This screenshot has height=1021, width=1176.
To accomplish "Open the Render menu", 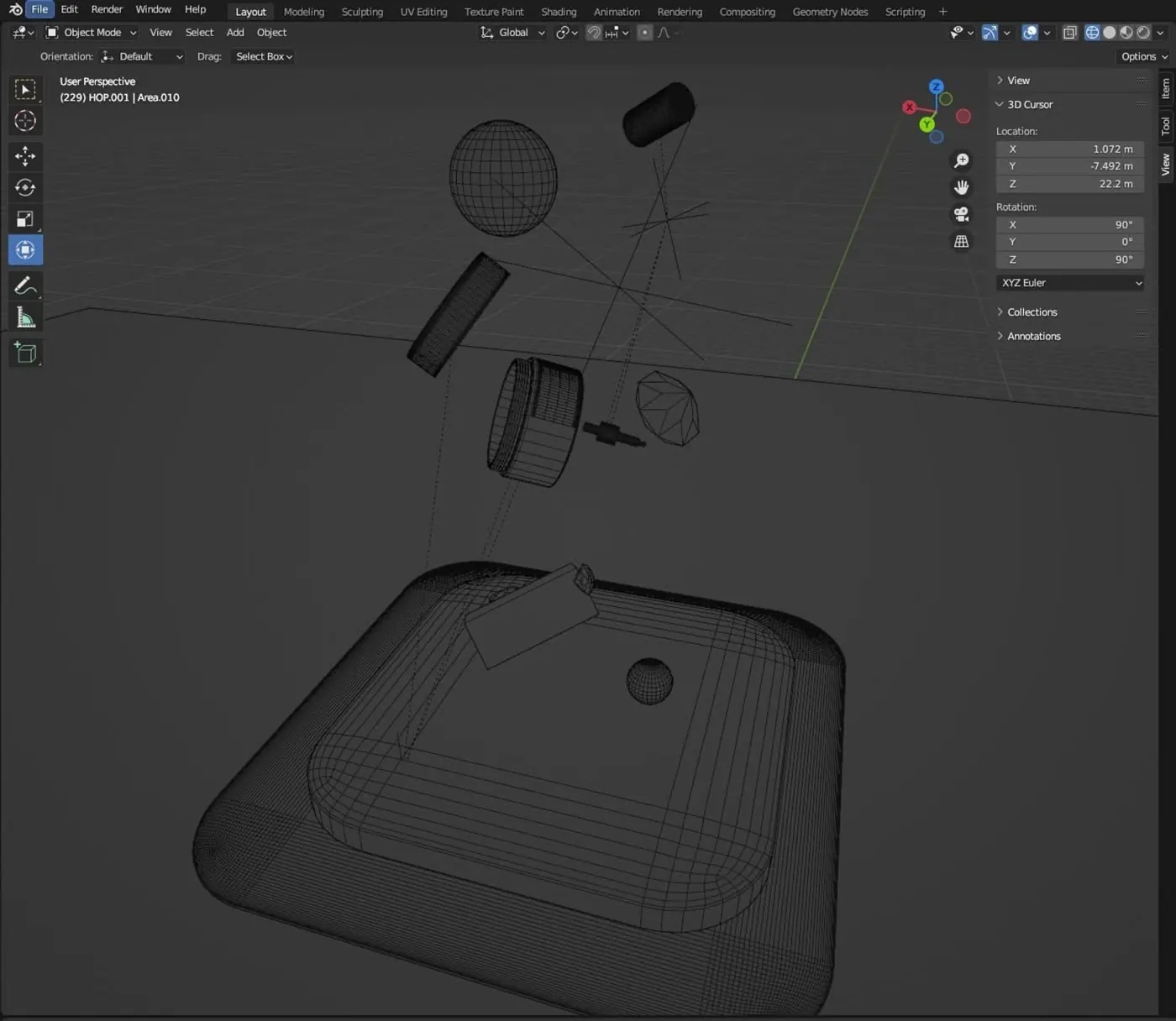I will [107, 9].
